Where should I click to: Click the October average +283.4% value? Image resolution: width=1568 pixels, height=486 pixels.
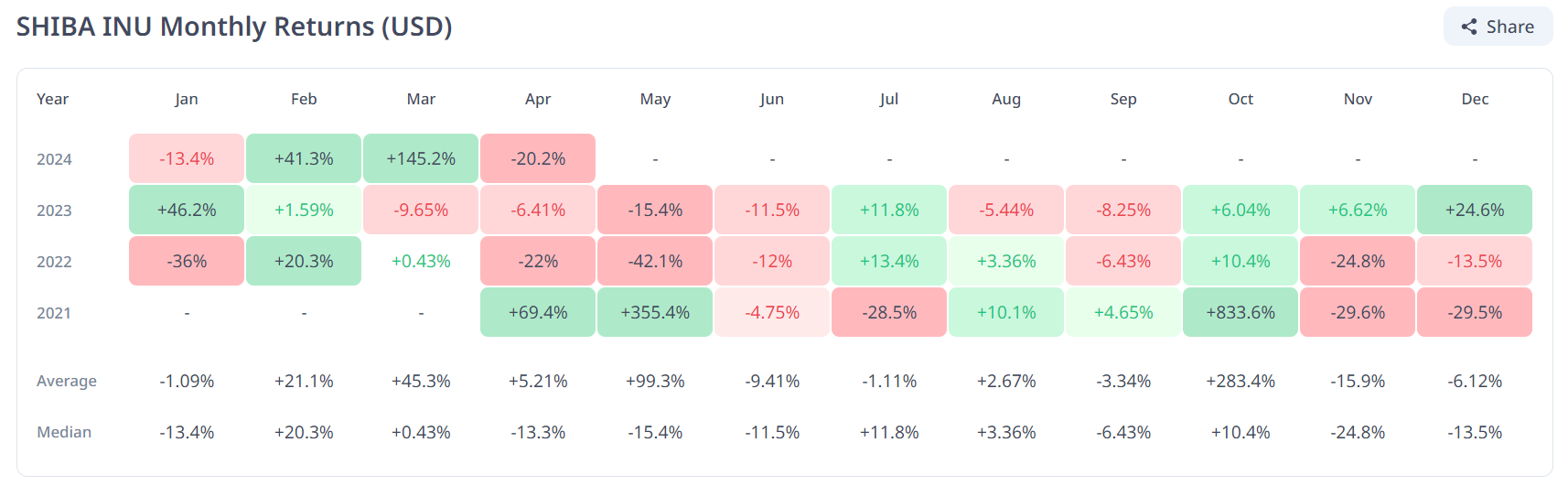click(1240, 381)
